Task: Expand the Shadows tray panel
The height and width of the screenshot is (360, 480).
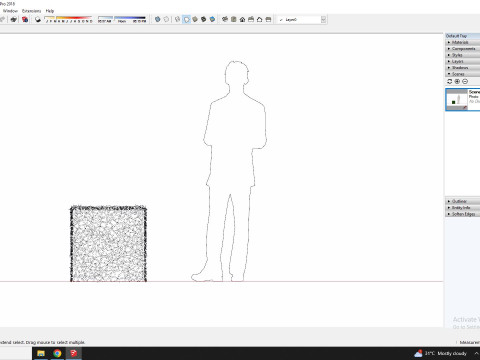Action: coord(463,68)
